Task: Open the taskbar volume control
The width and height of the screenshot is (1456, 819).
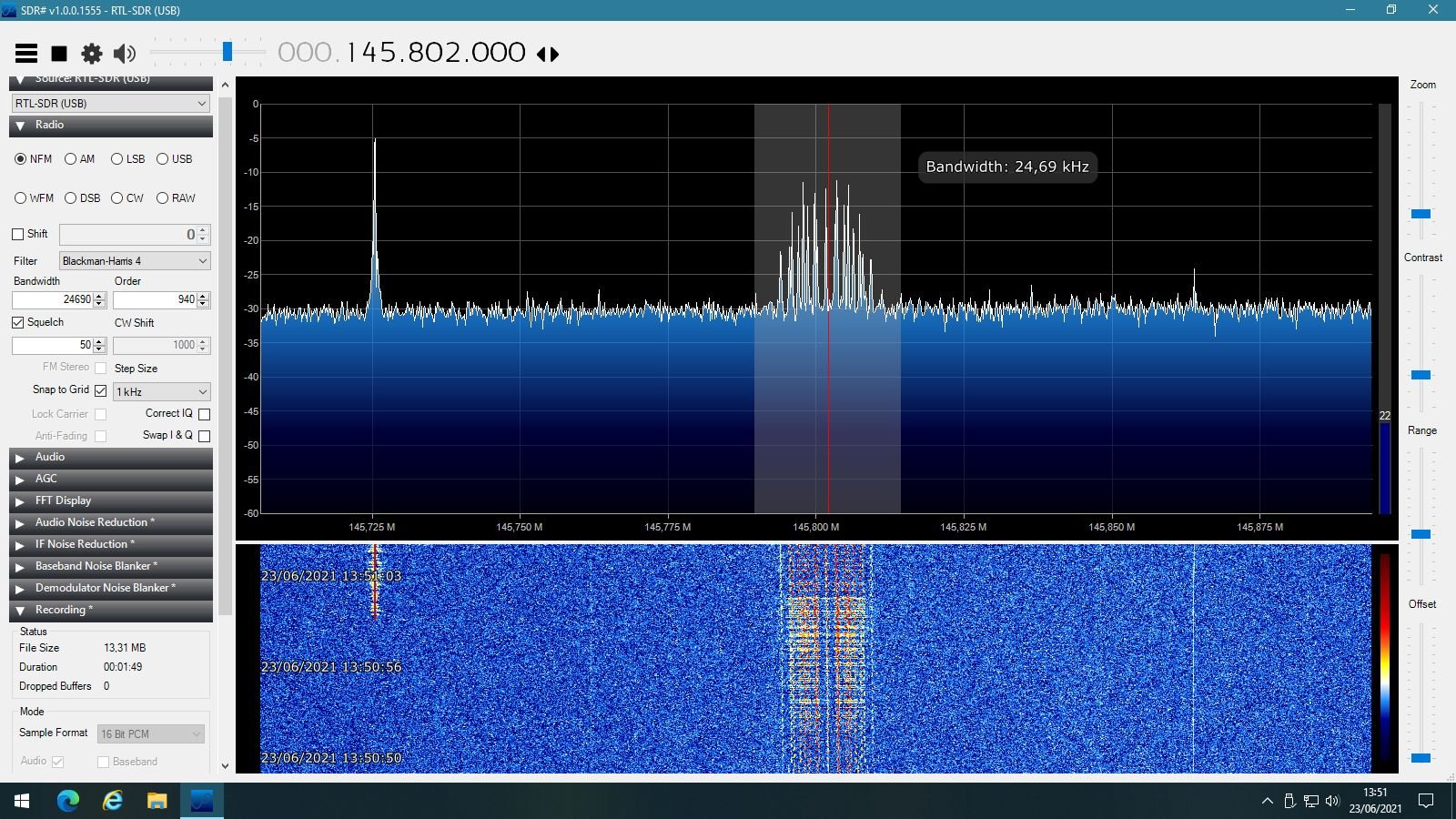Action: coord(1332,801)
